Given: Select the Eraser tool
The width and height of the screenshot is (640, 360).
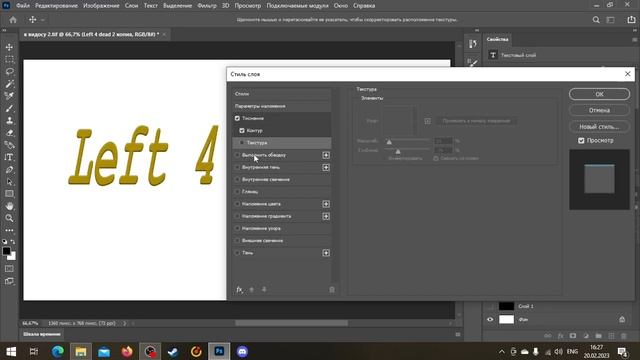Looking at the screenshot, I should (9, 133).
